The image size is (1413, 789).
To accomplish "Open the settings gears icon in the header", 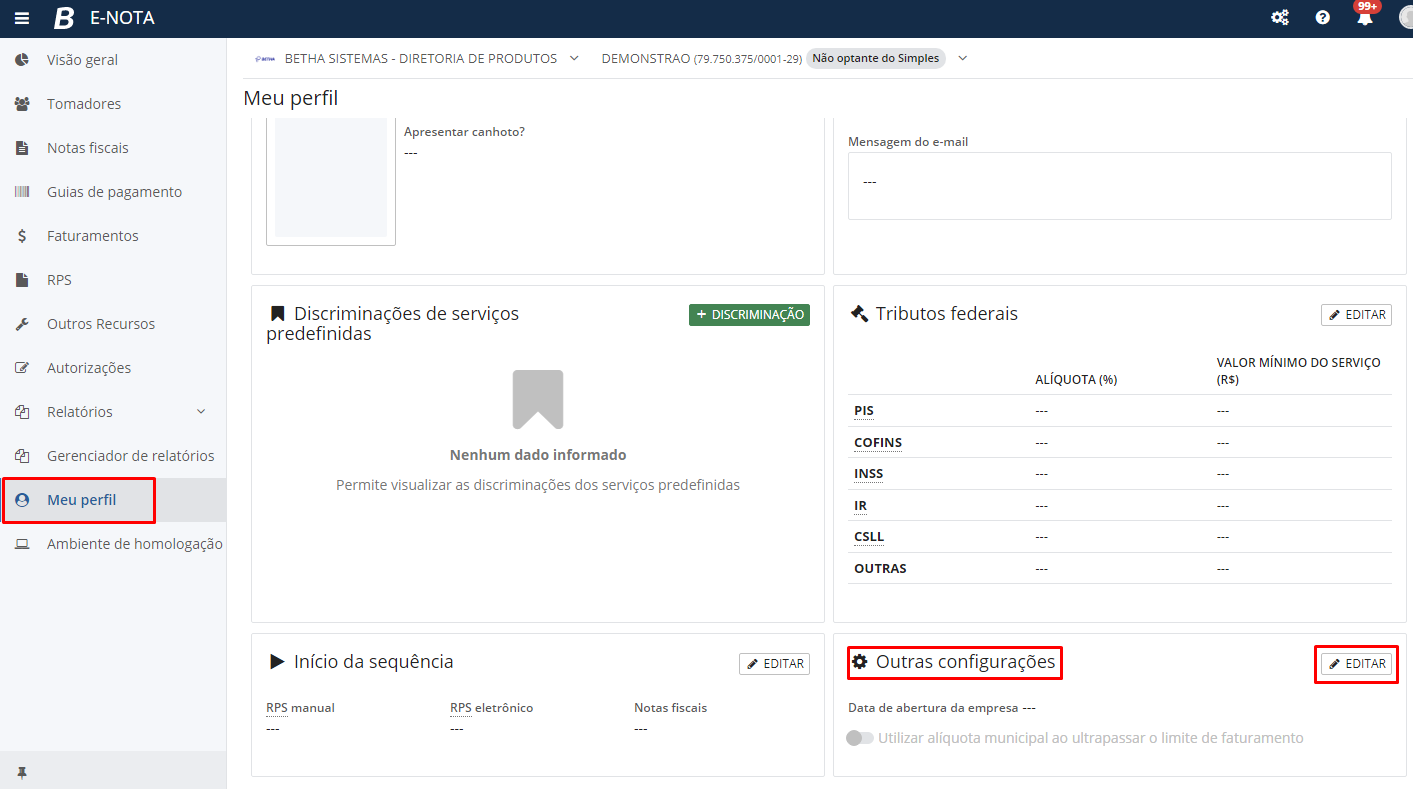I will point(1280,18).
